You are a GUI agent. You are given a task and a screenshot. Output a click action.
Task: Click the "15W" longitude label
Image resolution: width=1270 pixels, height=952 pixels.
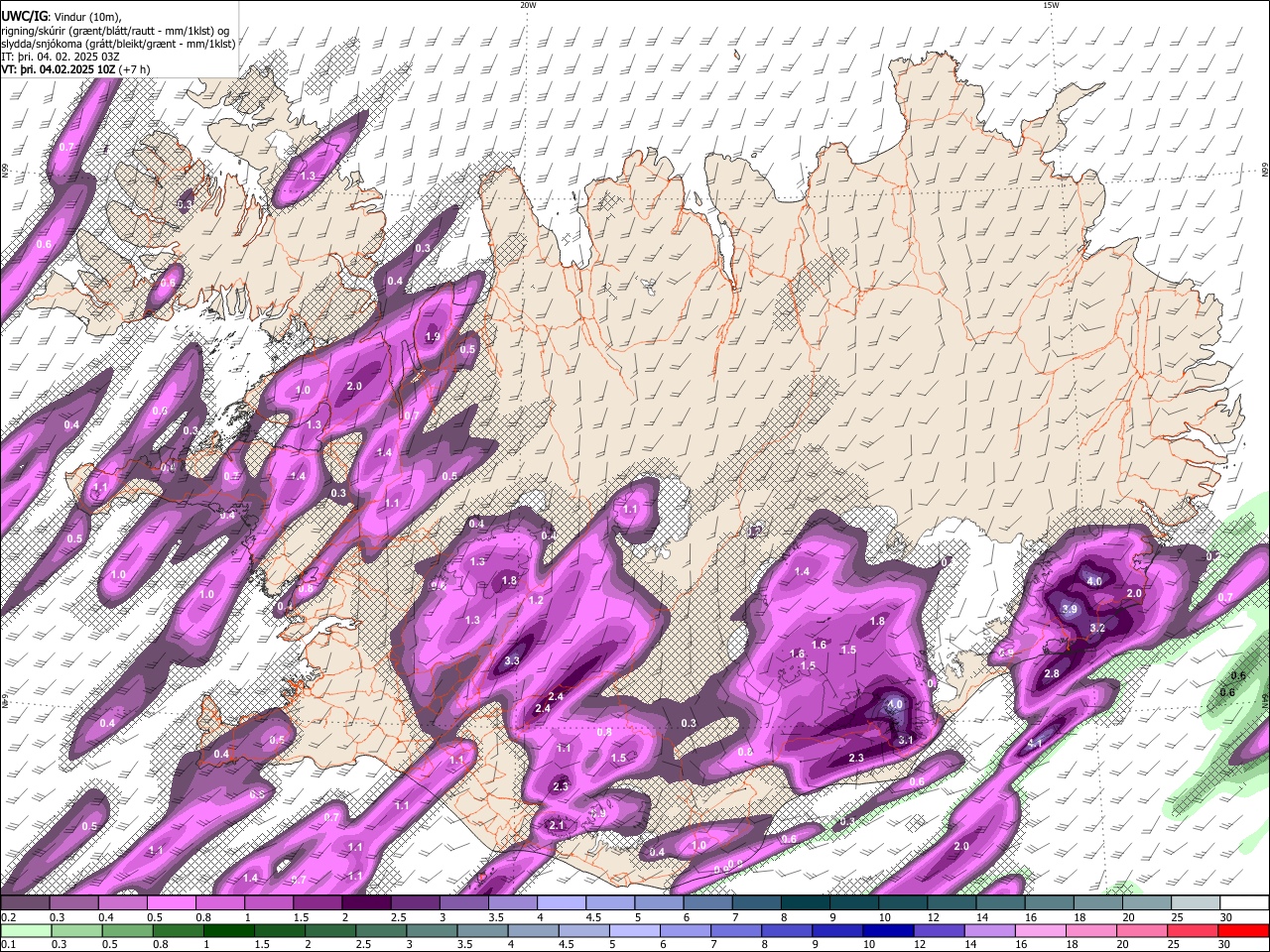pos(1051,4)
